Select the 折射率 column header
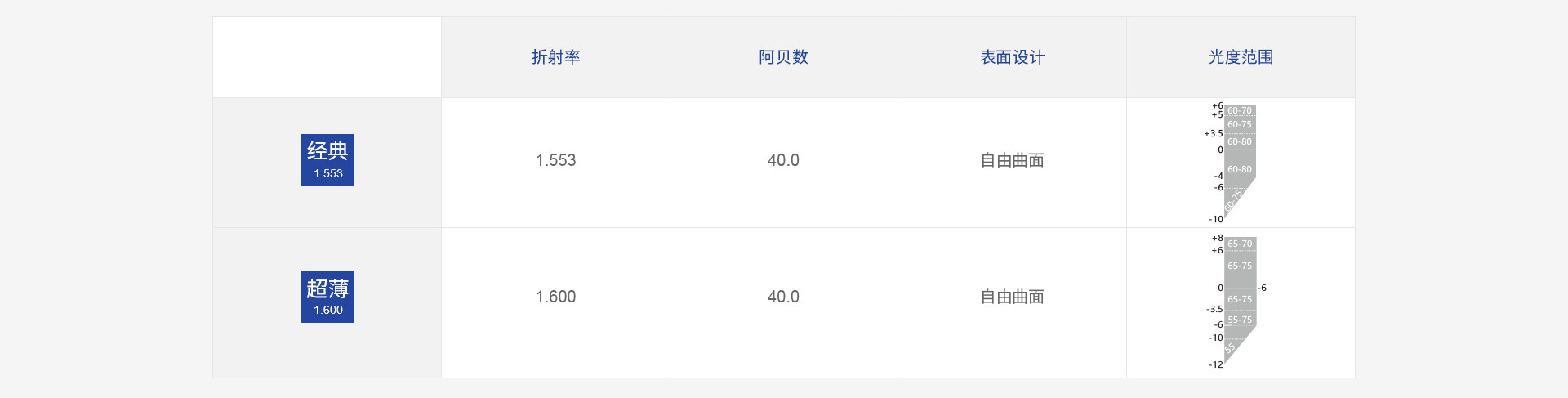1568x398 pixels. [555, 57]
